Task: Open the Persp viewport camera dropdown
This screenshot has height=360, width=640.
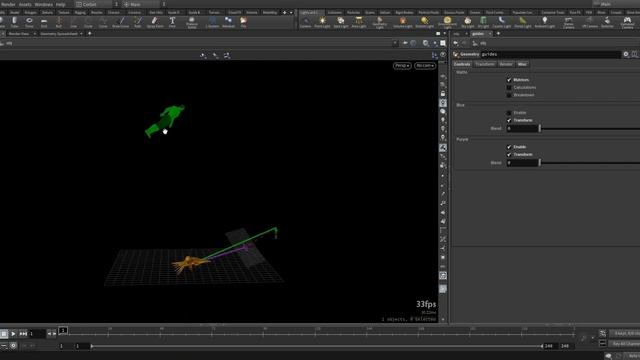Action: click(x=402, y=66)
